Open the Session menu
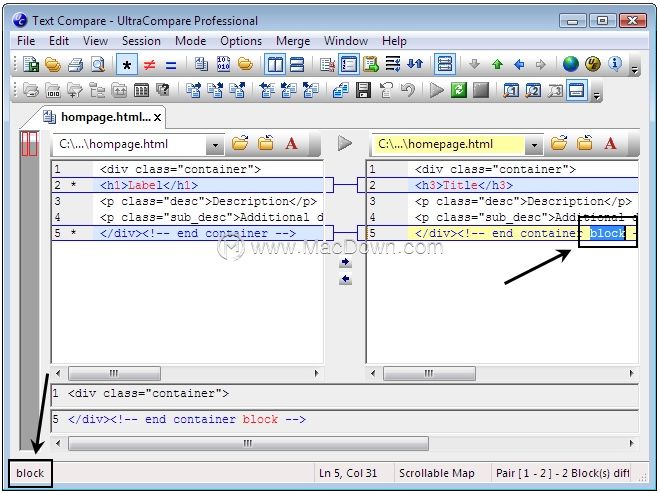 [x=141, y=41]
